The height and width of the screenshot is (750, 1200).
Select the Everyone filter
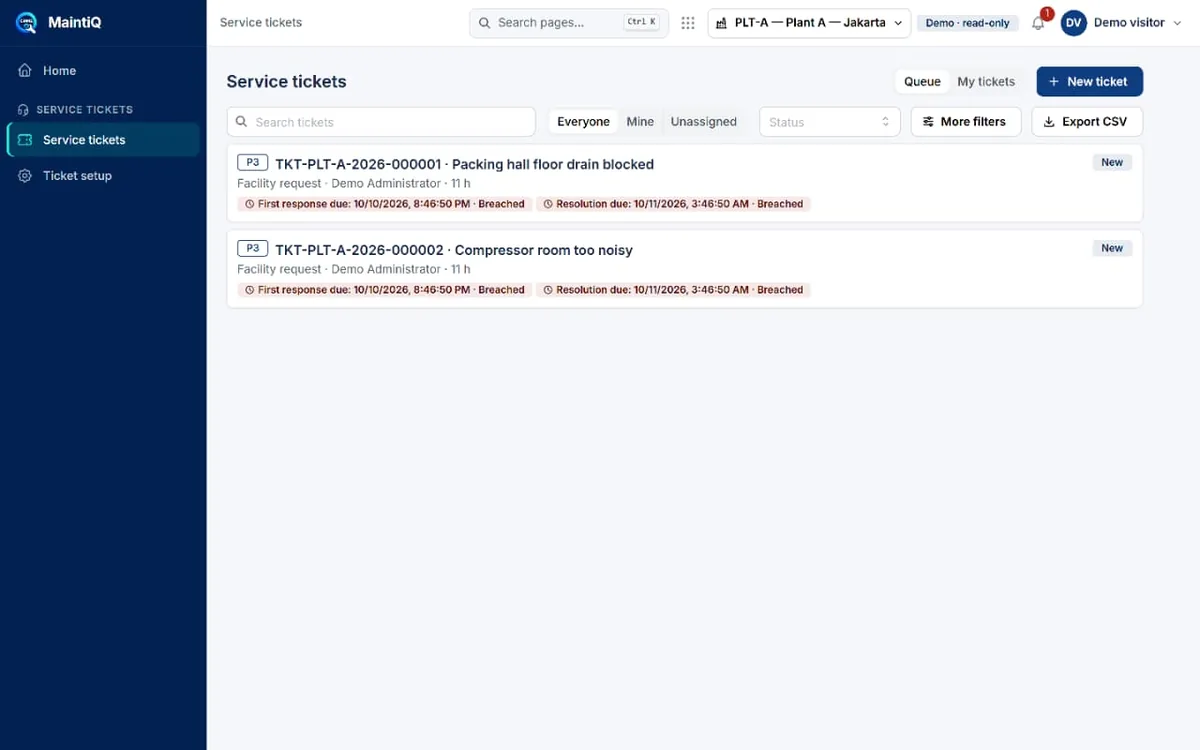[x=583, y=122]
